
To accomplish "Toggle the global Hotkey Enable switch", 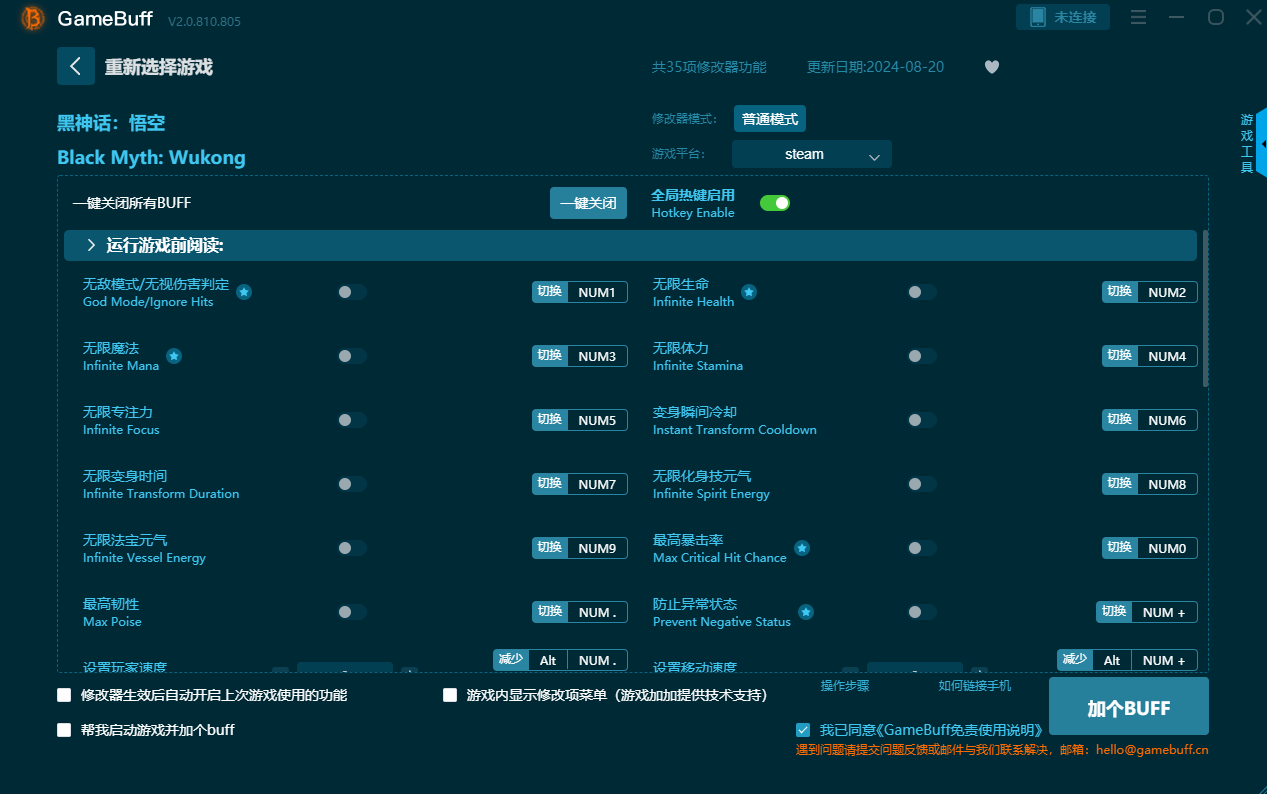I will click(775, 203).
